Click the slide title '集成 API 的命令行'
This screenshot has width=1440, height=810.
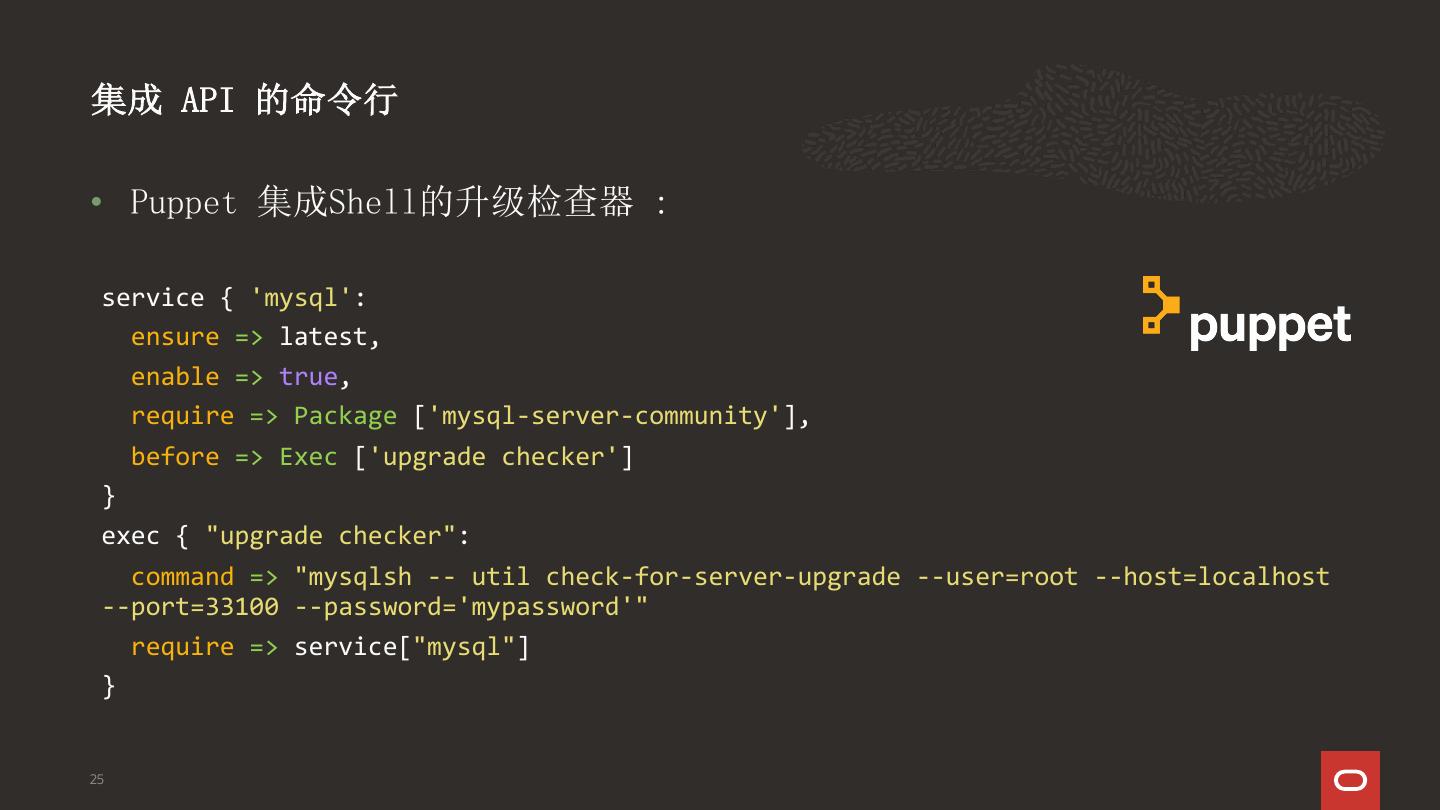(244, 100)
